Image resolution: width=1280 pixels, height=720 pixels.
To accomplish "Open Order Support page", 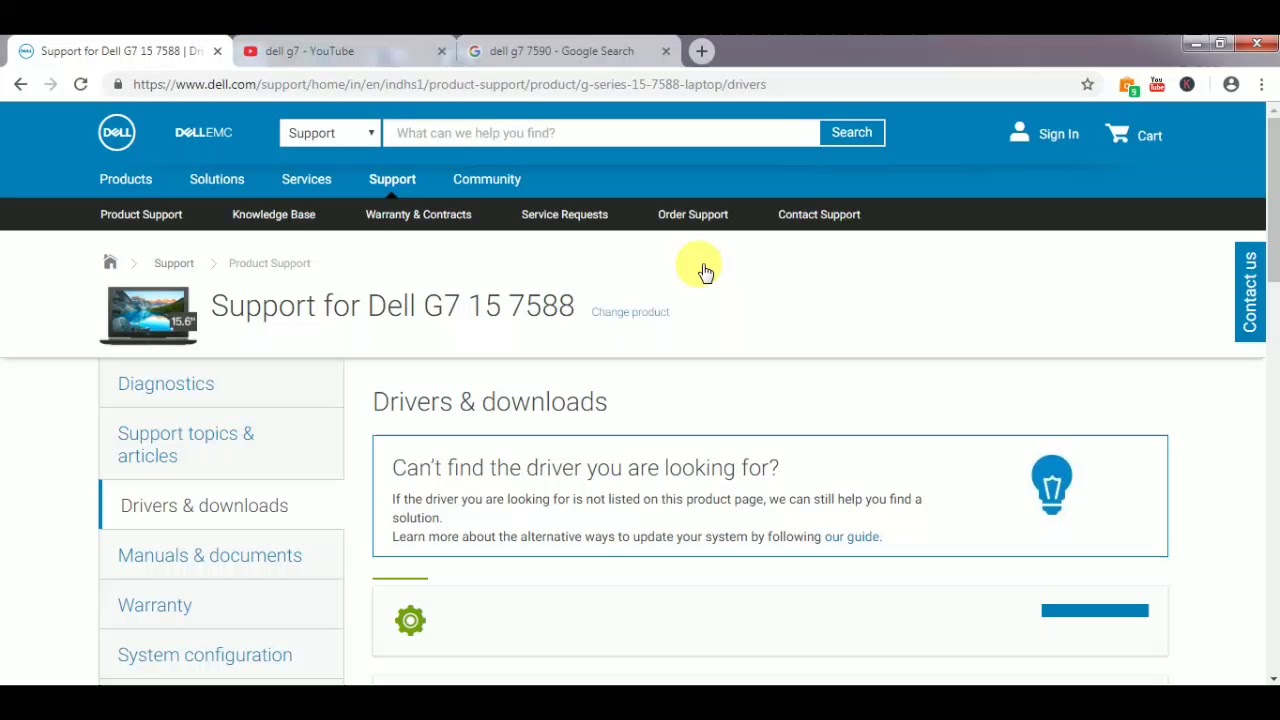I will pos(693,214).
